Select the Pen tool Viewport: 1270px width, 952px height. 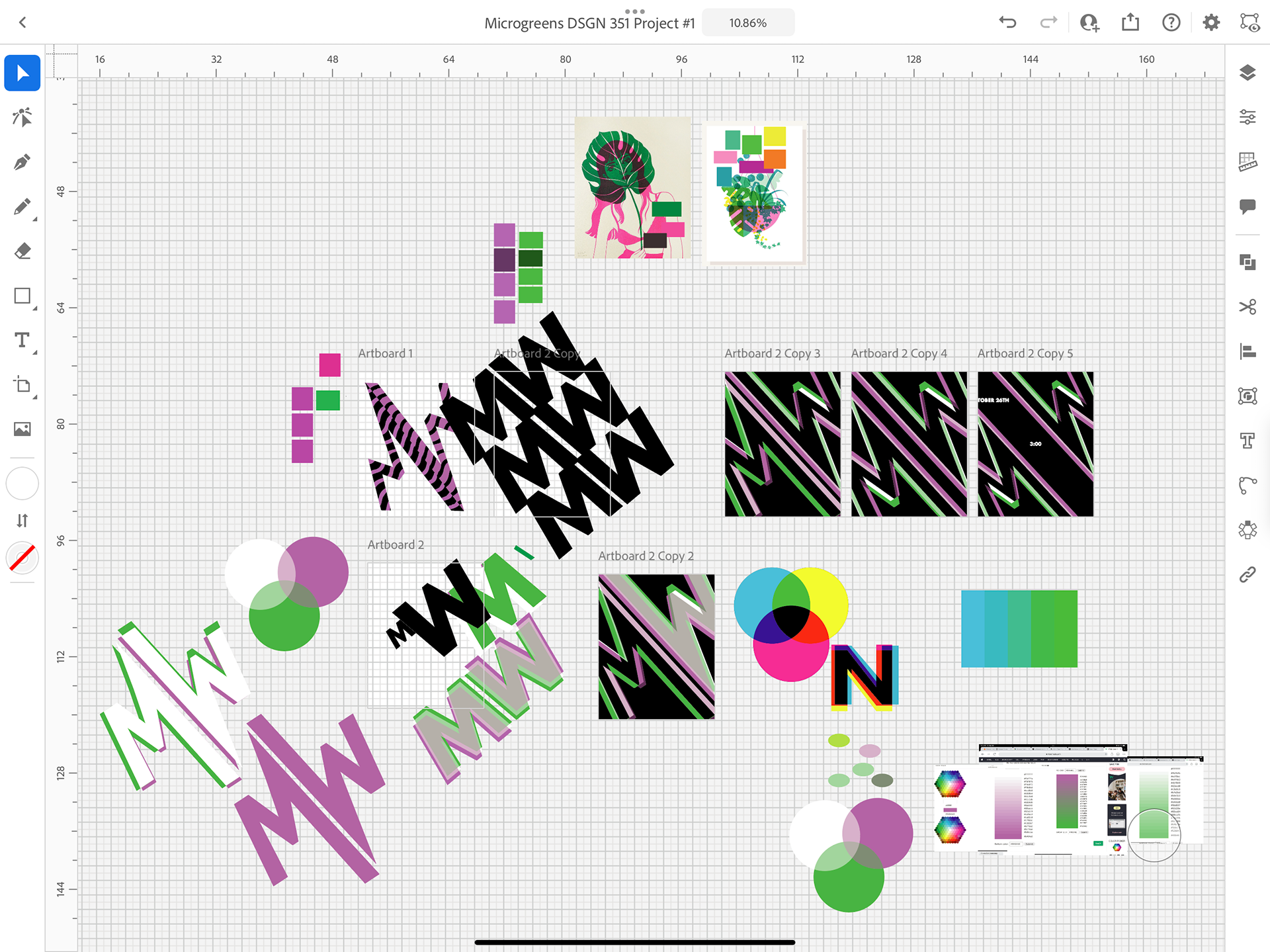[22, 162]
